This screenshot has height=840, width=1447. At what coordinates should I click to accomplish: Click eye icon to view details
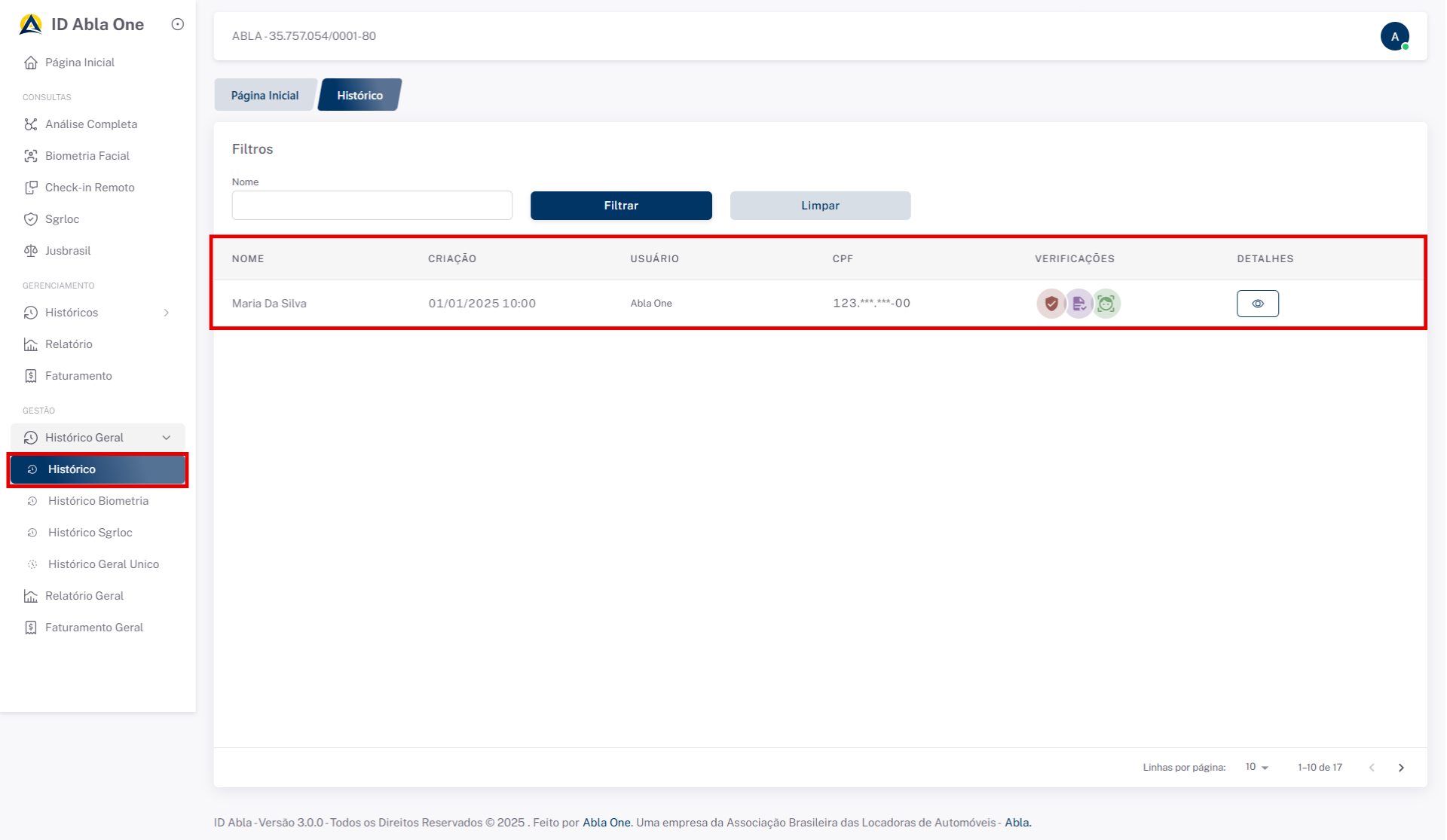tap(1257, 304)
